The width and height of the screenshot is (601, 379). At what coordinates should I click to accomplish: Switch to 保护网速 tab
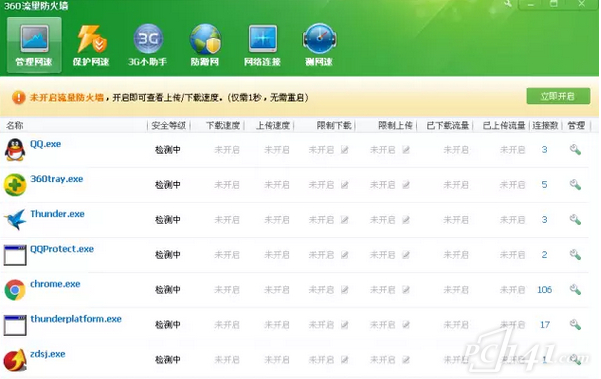pyautogui.click(x=91, y=45)
